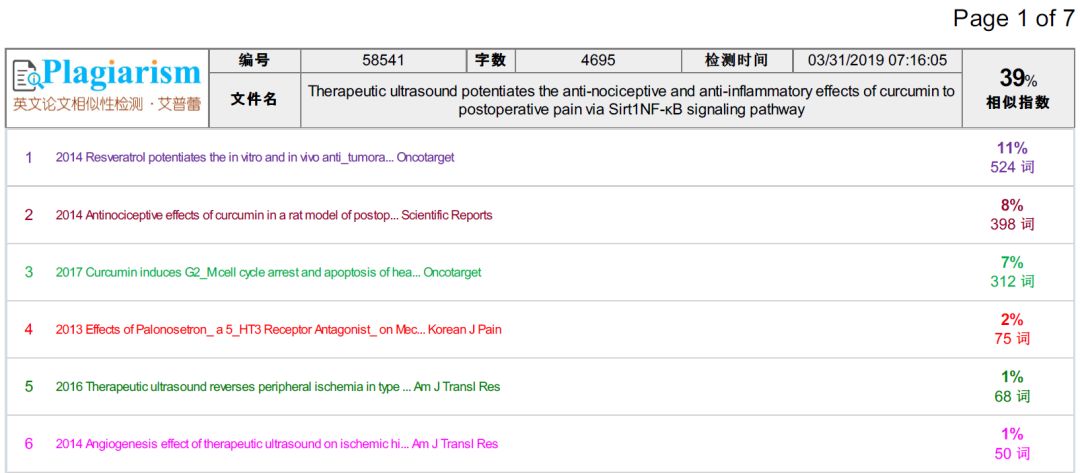Click the detection timestamp 03/31/2019 07:16:05

pyautogui.click(x=877, y=61)
